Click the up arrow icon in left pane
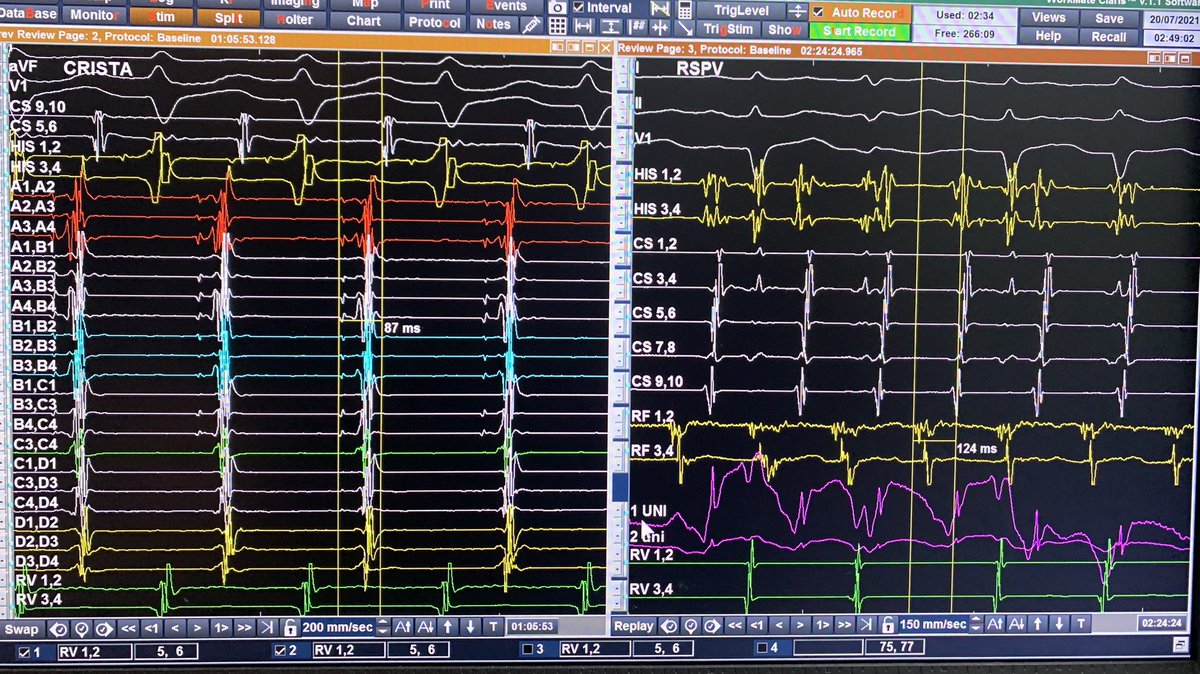The width and height of the screenshot is (1200, 674). tap(447, 627)
